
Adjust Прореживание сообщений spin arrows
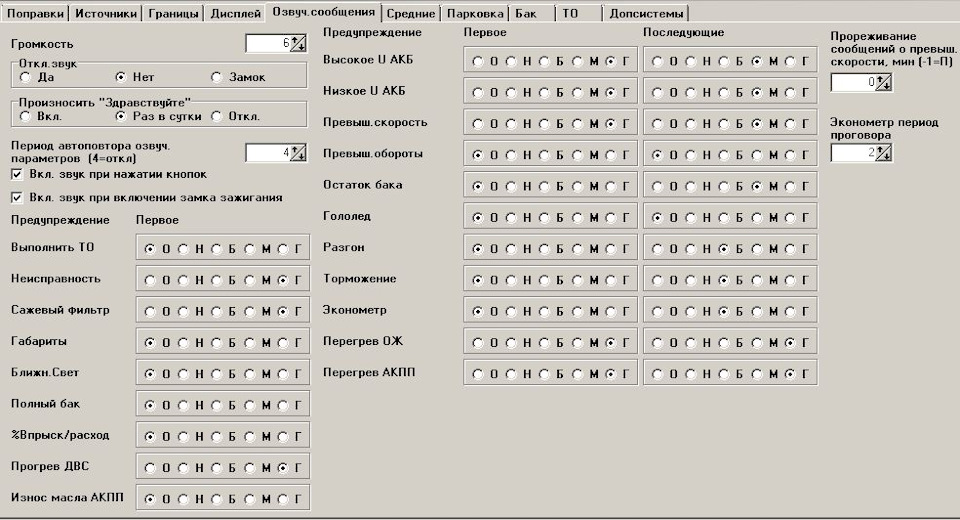point(883,82)
